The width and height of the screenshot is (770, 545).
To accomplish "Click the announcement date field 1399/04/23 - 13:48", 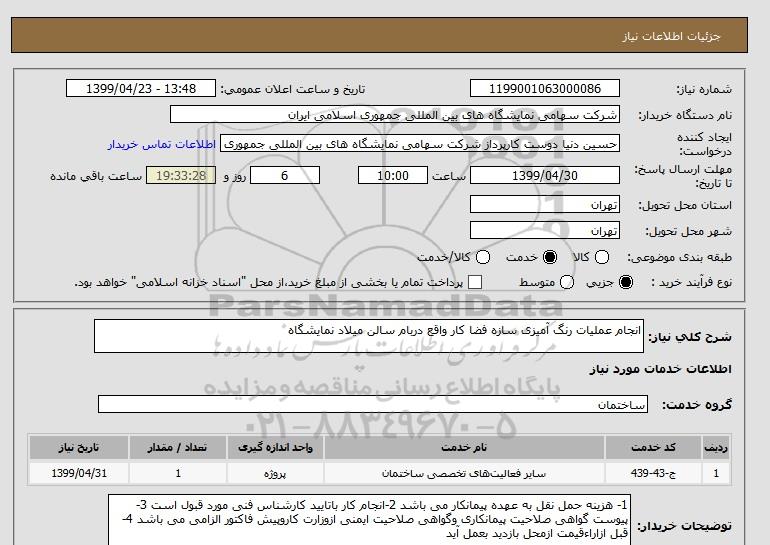I will (141, 88).
